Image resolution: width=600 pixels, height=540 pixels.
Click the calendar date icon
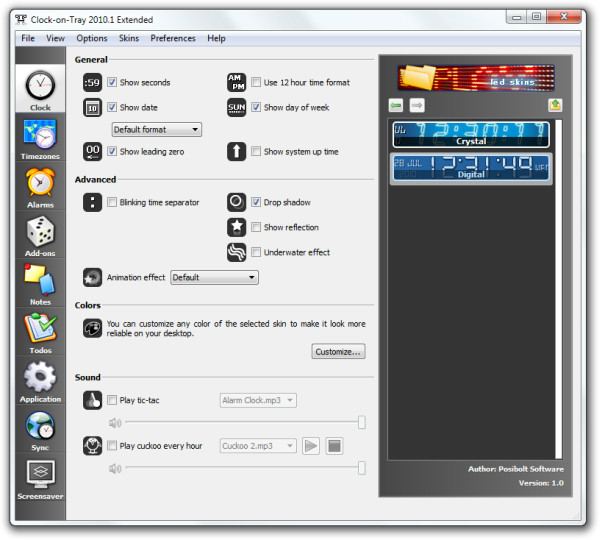pos(93,108)
